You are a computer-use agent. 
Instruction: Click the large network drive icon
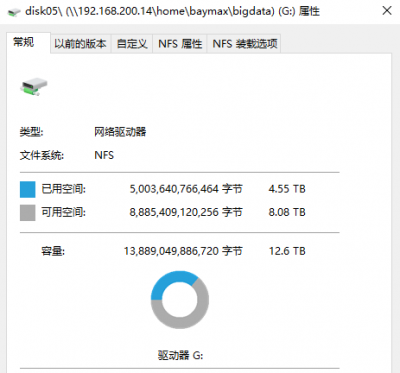tap(34, 87)
